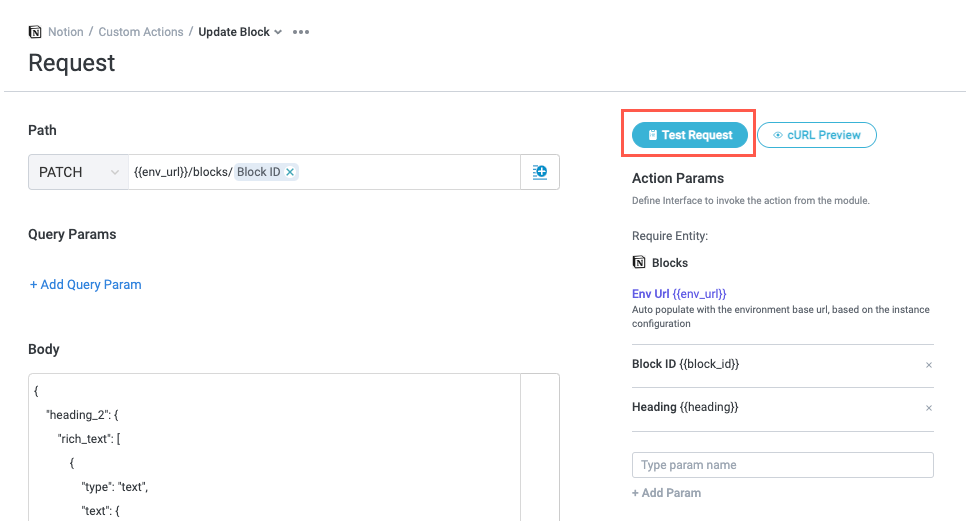
Task: Expand the Update Block dropdown chevron
Action: point(278,32)
